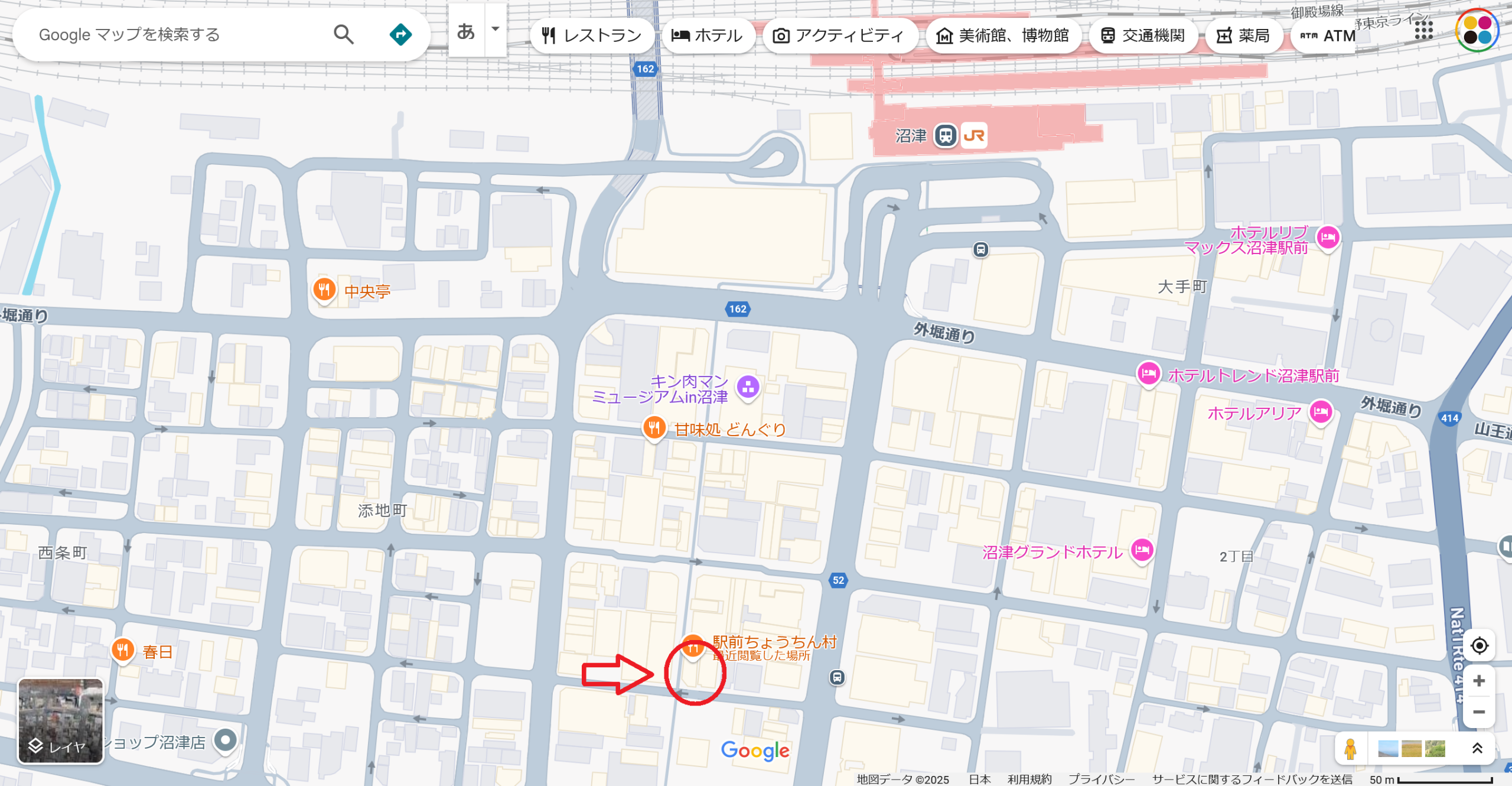This screenshot has height=786, width=1512.
Task: Click the 駅前ちょうちん村 place label
Action: click(775, 642)
